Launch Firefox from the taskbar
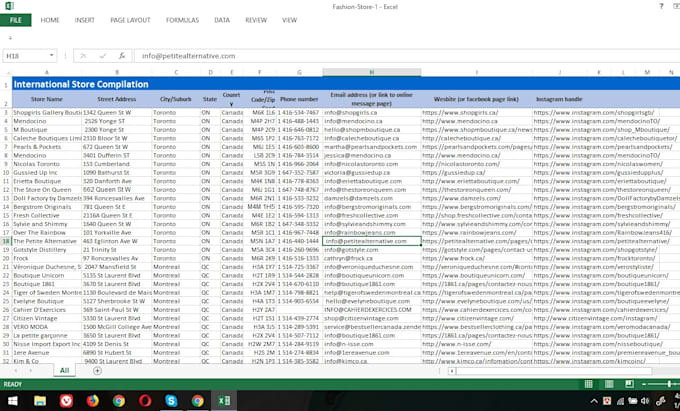This screenshot has width=680, height=411. 92,401
